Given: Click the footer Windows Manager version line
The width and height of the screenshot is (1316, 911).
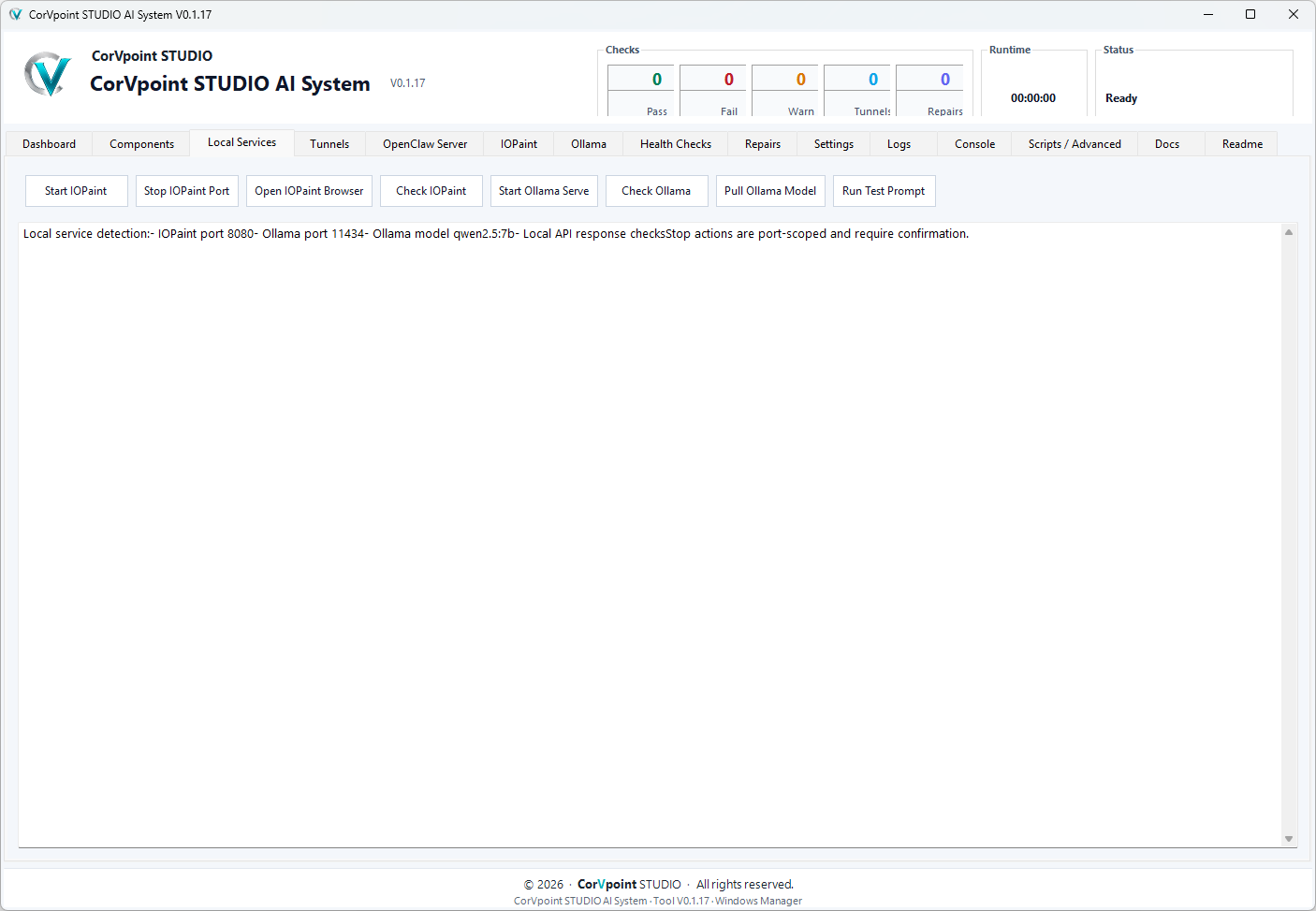Looking at the screenshot, I should 658,901.
